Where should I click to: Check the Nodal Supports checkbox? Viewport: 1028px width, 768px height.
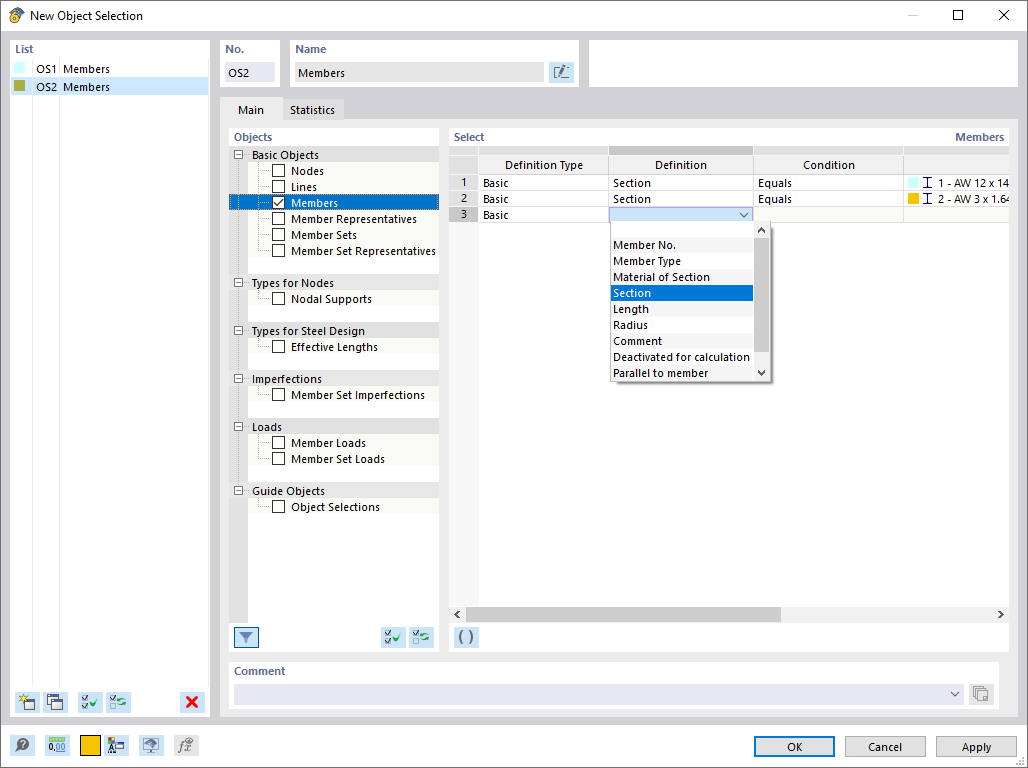tap(279, 298)
